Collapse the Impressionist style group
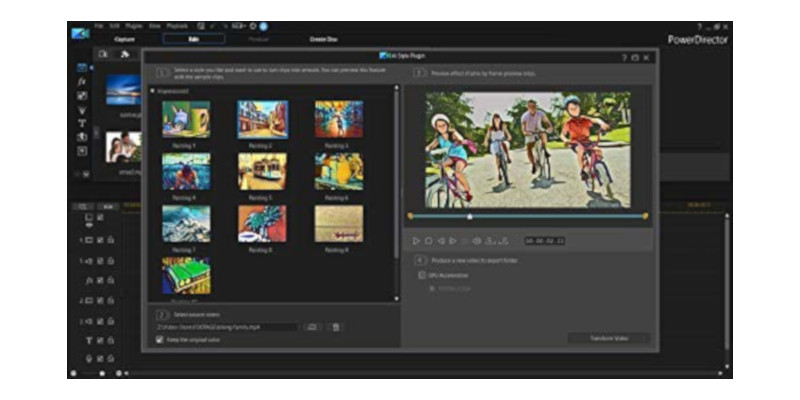The width and height of the screenshot is (800, 400). click(152, 91)
